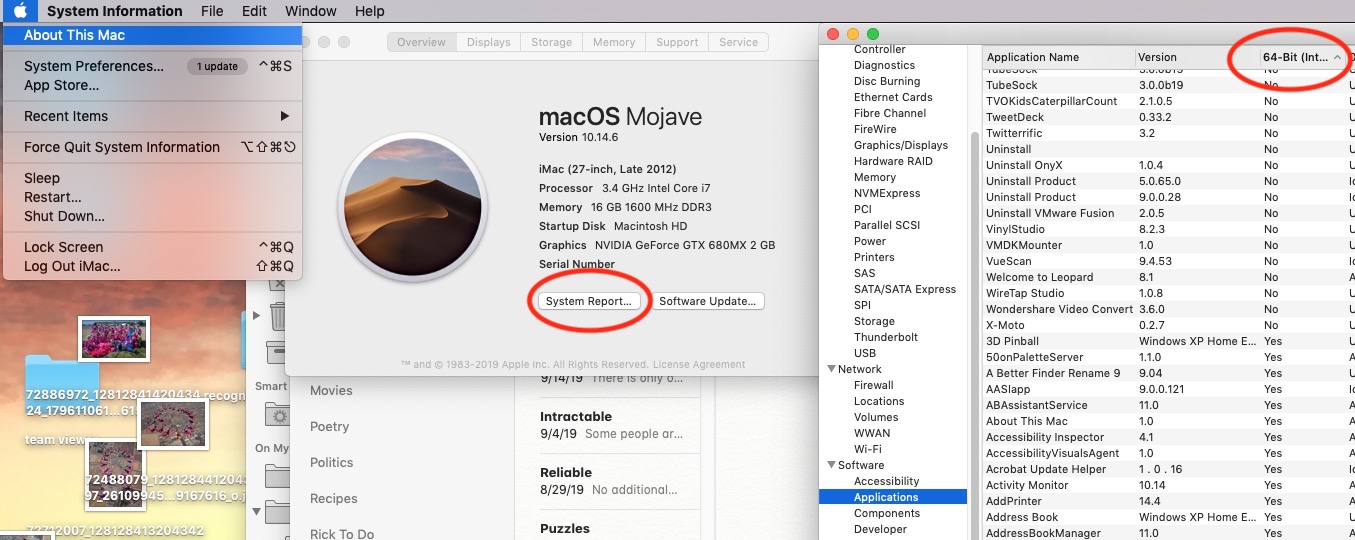The width and height of the screenshot is (1355, 540).
Task: Select the Politics folder
Action: (332, 462)
